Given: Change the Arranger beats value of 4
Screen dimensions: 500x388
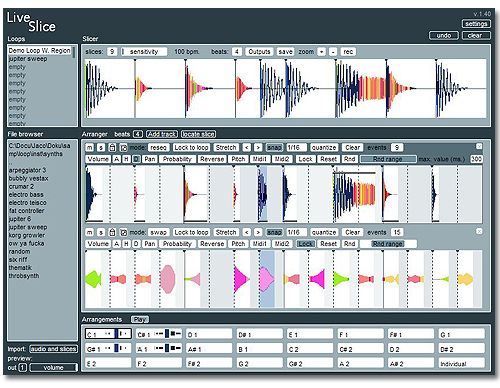Looking at the screenshot, I should [x=138, y=134].
